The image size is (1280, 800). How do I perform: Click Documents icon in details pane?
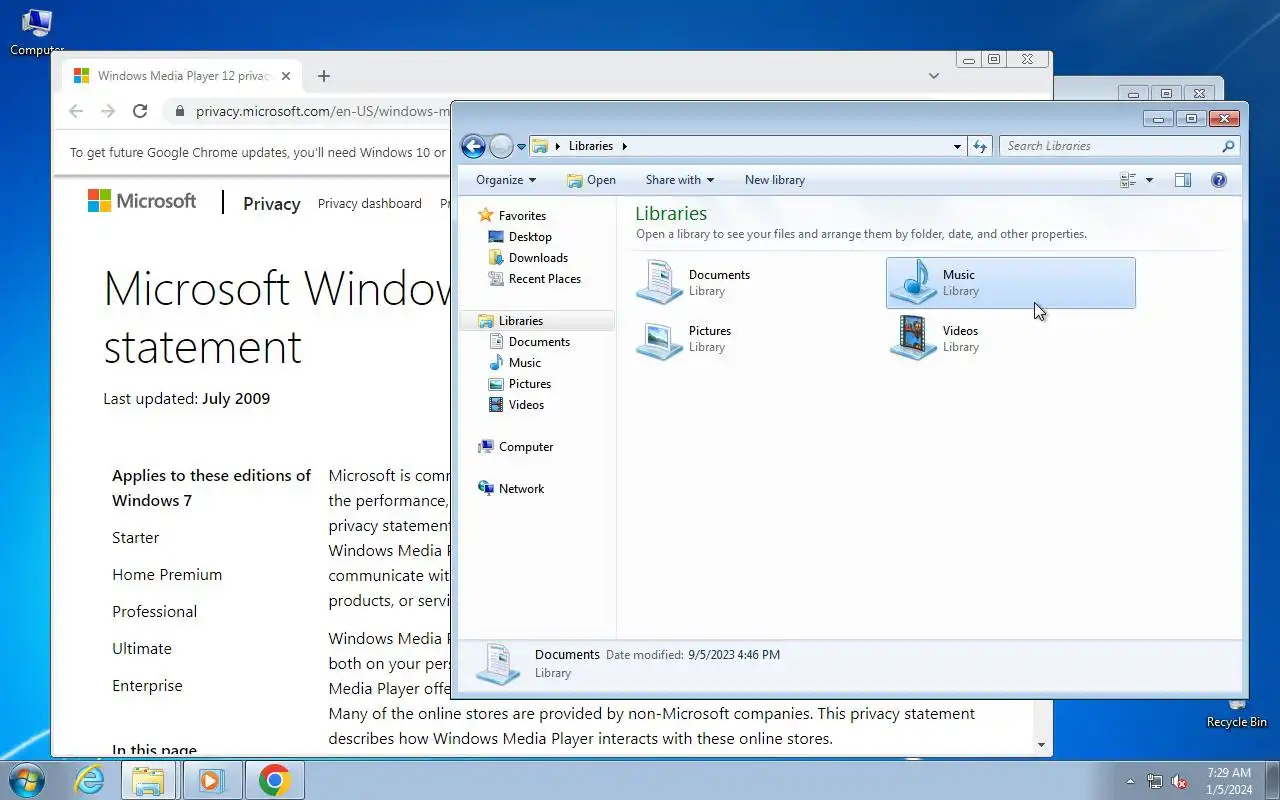click(497, 664)
